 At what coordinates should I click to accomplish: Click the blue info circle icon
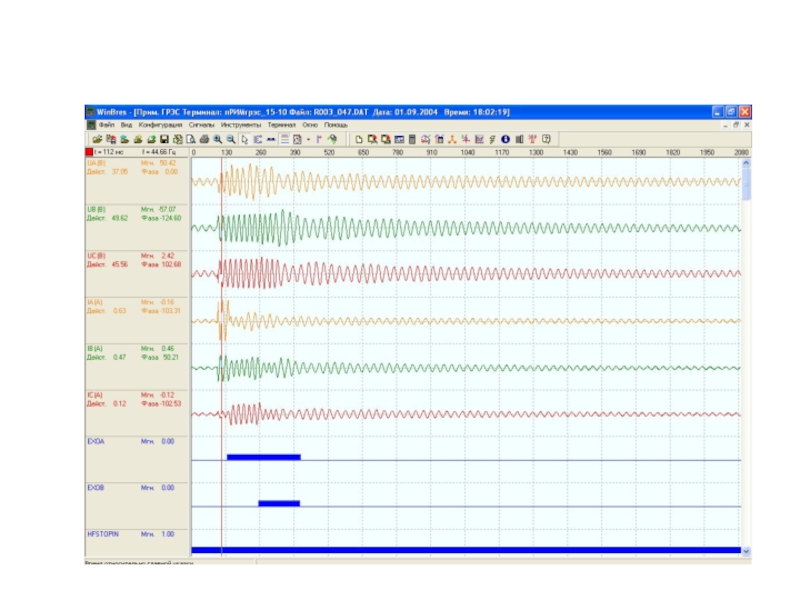[x=505, y=138]
